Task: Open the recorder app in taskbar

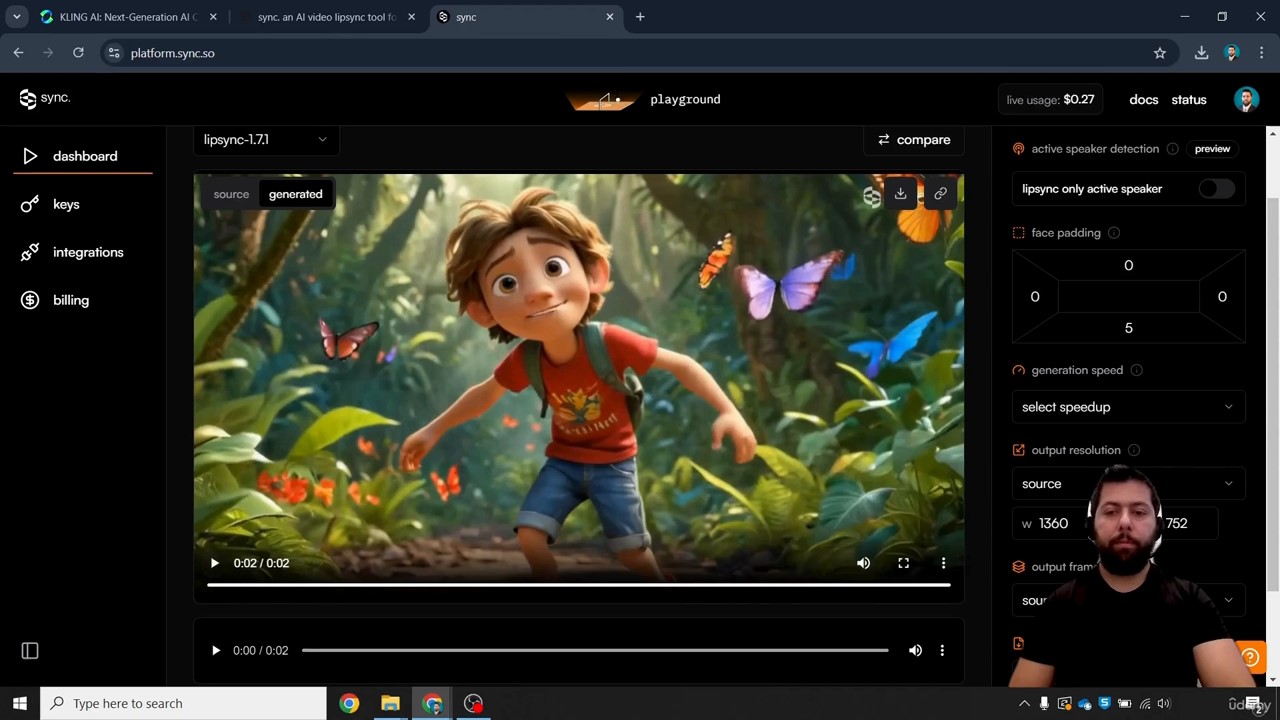Action: tap(474, 703)
